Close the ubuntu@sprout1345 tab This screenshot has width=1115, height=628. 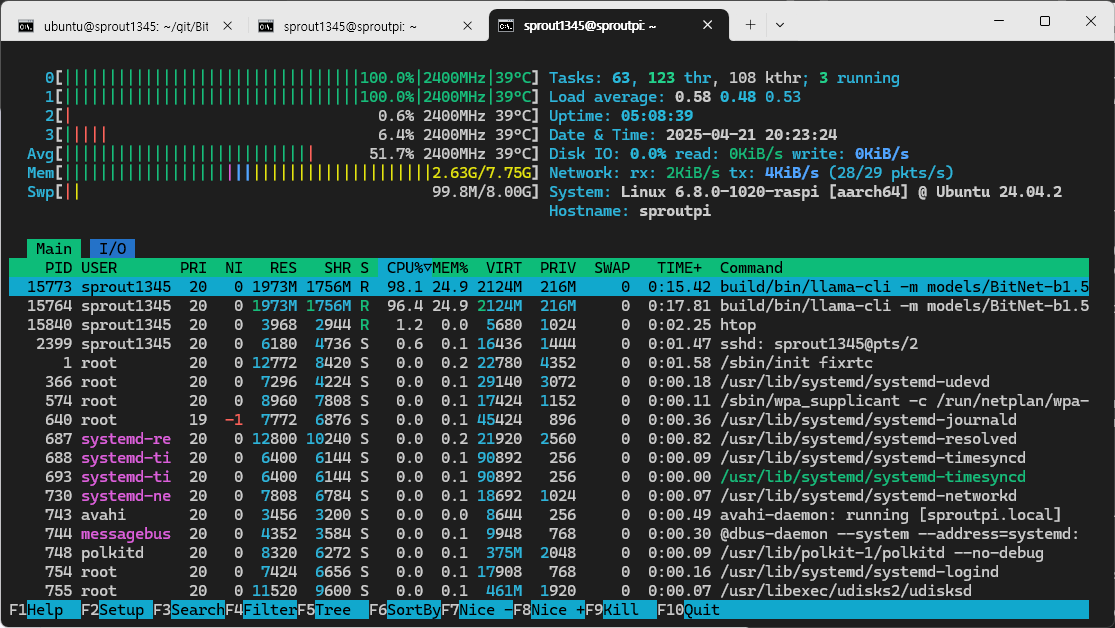pyautogui.click(x=228, y=26)
